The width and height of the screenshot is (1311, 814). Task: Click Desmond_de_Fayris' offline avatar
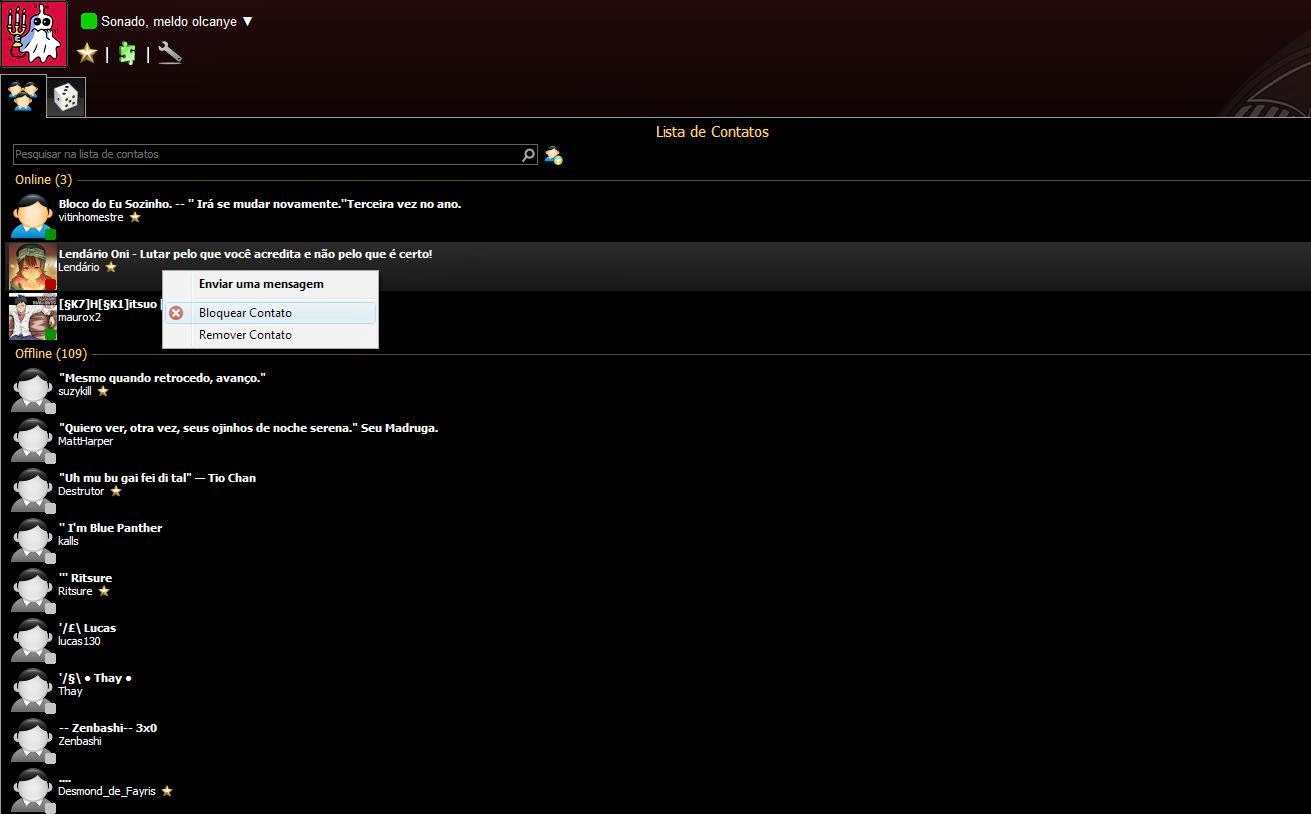(32, 790)
